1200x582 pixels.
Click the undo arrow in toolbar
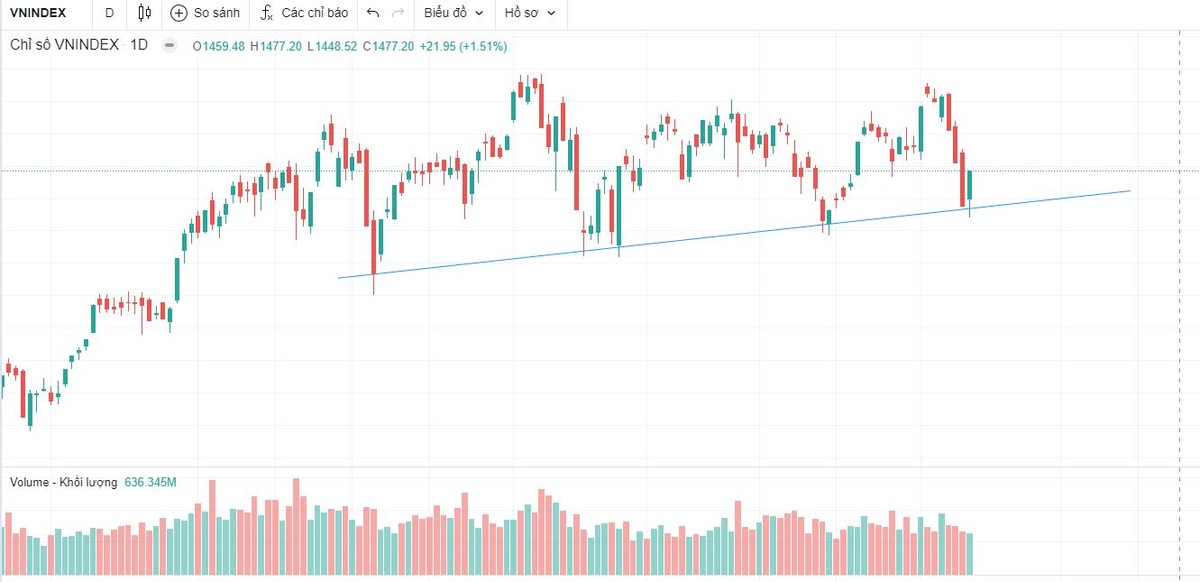click(x=373, y=13)
